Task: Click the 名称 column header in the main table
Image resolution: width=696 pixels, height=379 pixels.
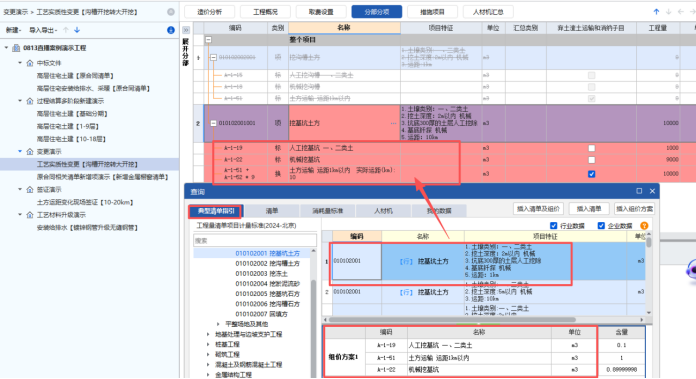Action: (344, 28)
